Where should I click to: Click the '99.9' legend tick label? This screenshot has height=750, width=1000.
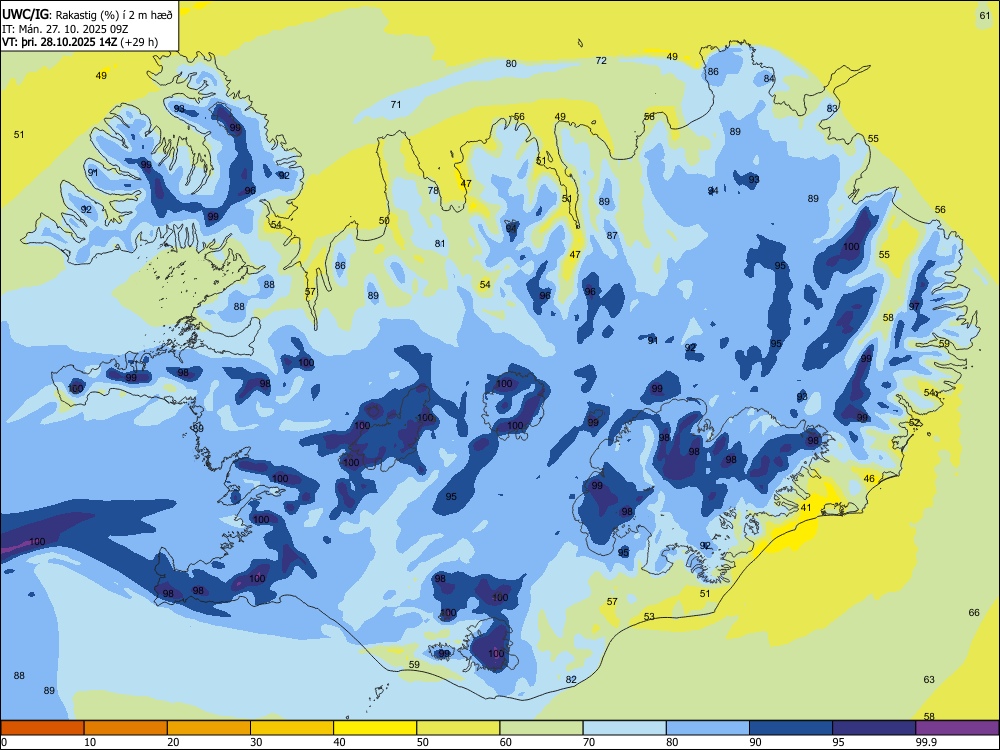click(926, 742)
